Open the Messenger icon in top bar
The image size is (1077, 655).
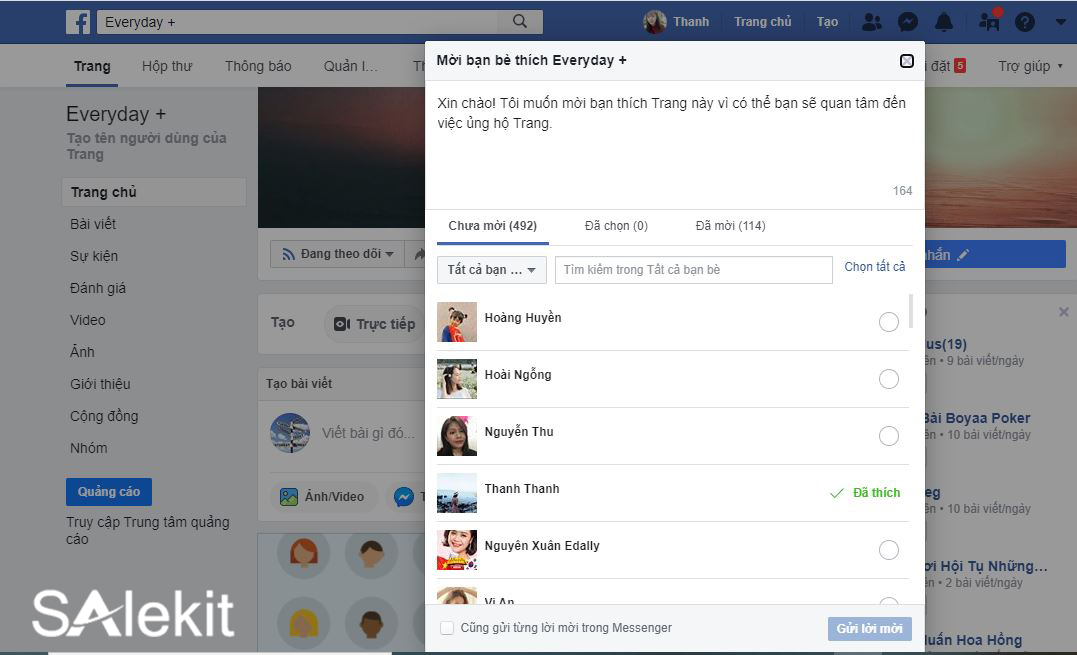point(908,22)
